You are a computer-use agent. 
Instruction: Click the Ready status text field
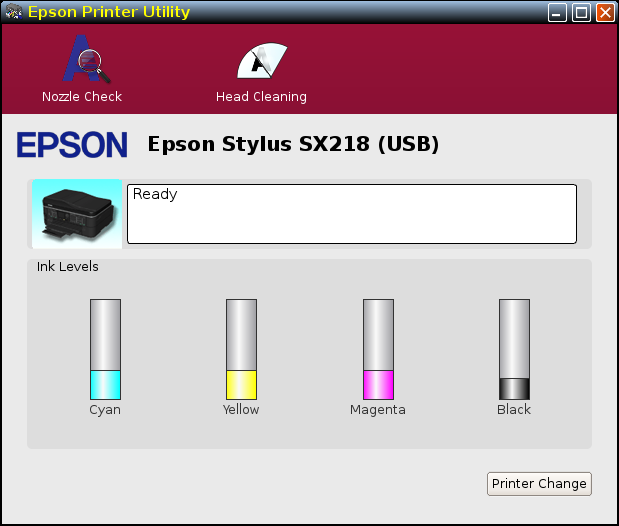[352, 214]
